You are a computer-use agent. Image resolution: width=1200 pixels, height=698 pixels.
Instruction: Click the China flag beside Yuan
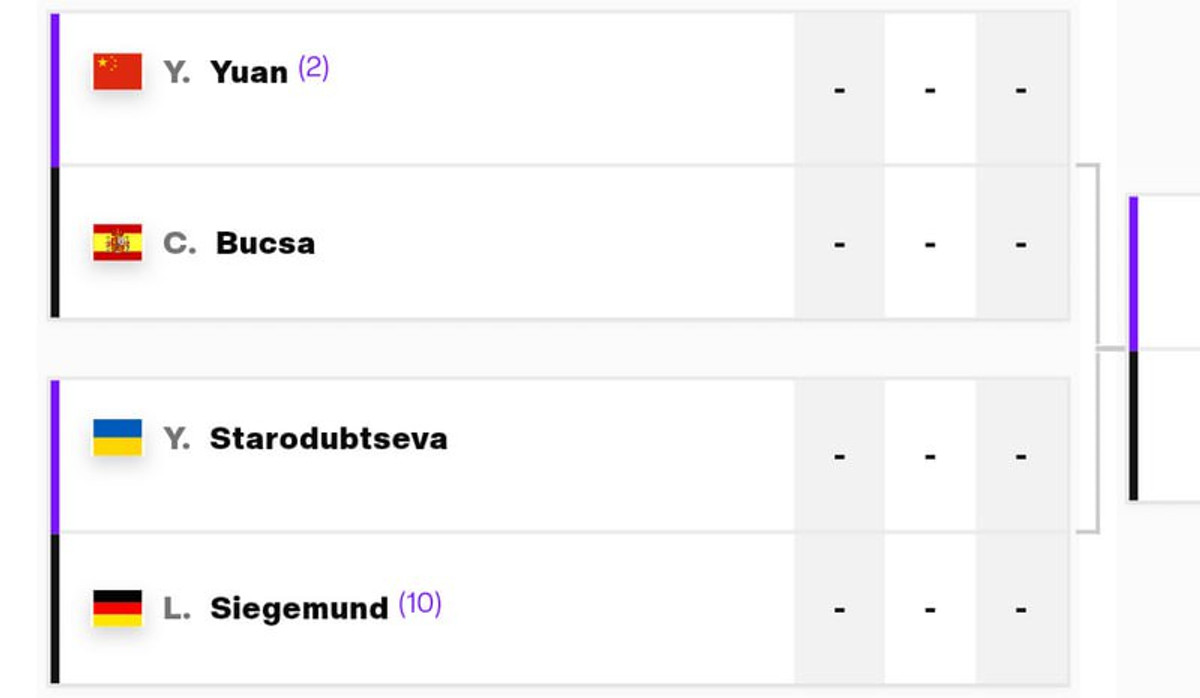click(x=117, y=72)
